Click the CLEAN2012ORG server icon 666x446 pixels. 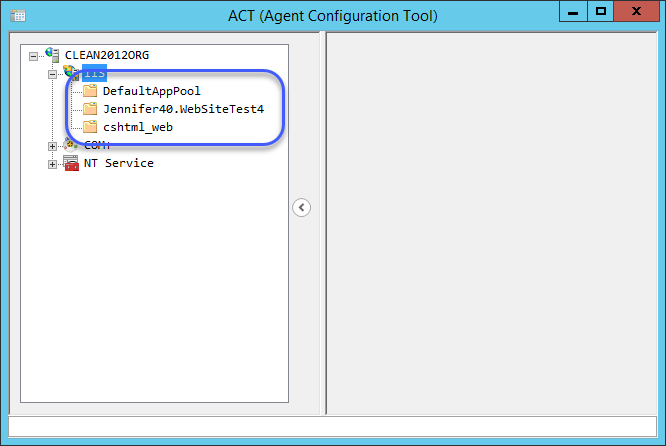[52, 55]
